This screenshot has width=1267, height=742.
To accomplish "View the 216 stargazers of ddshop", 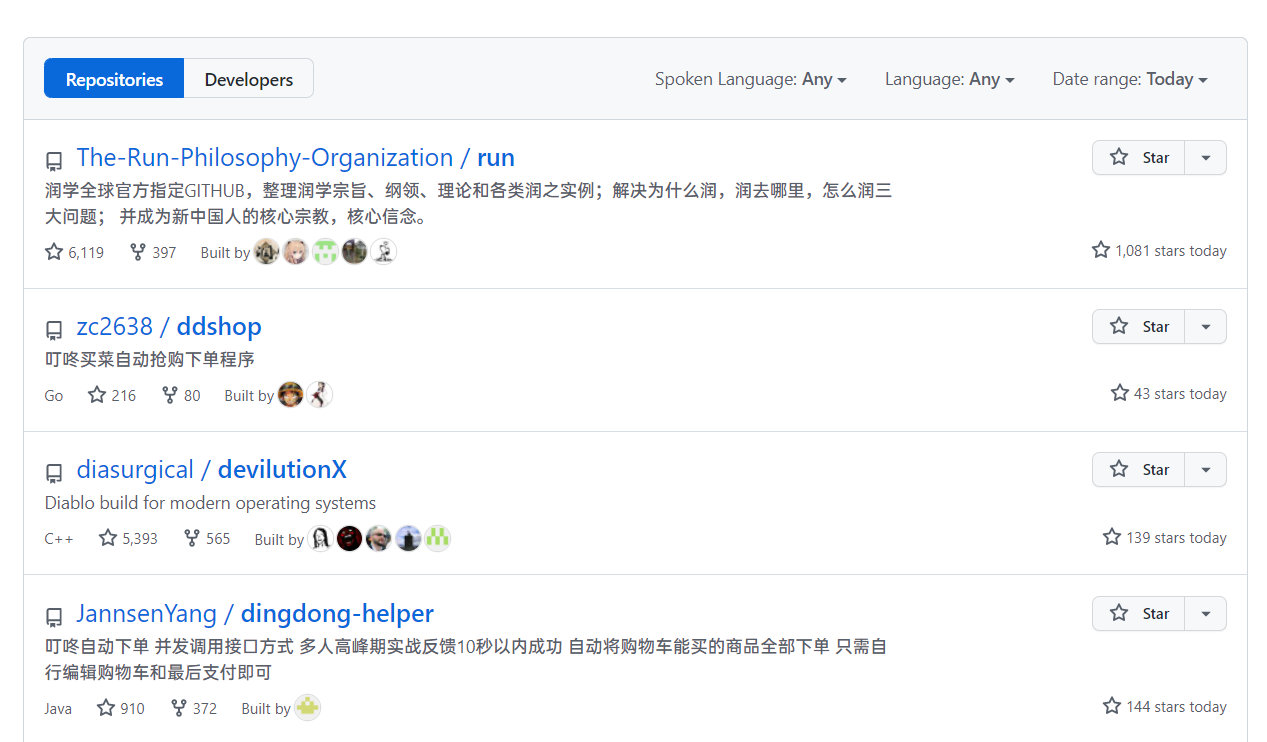I will tap(112, 395).
